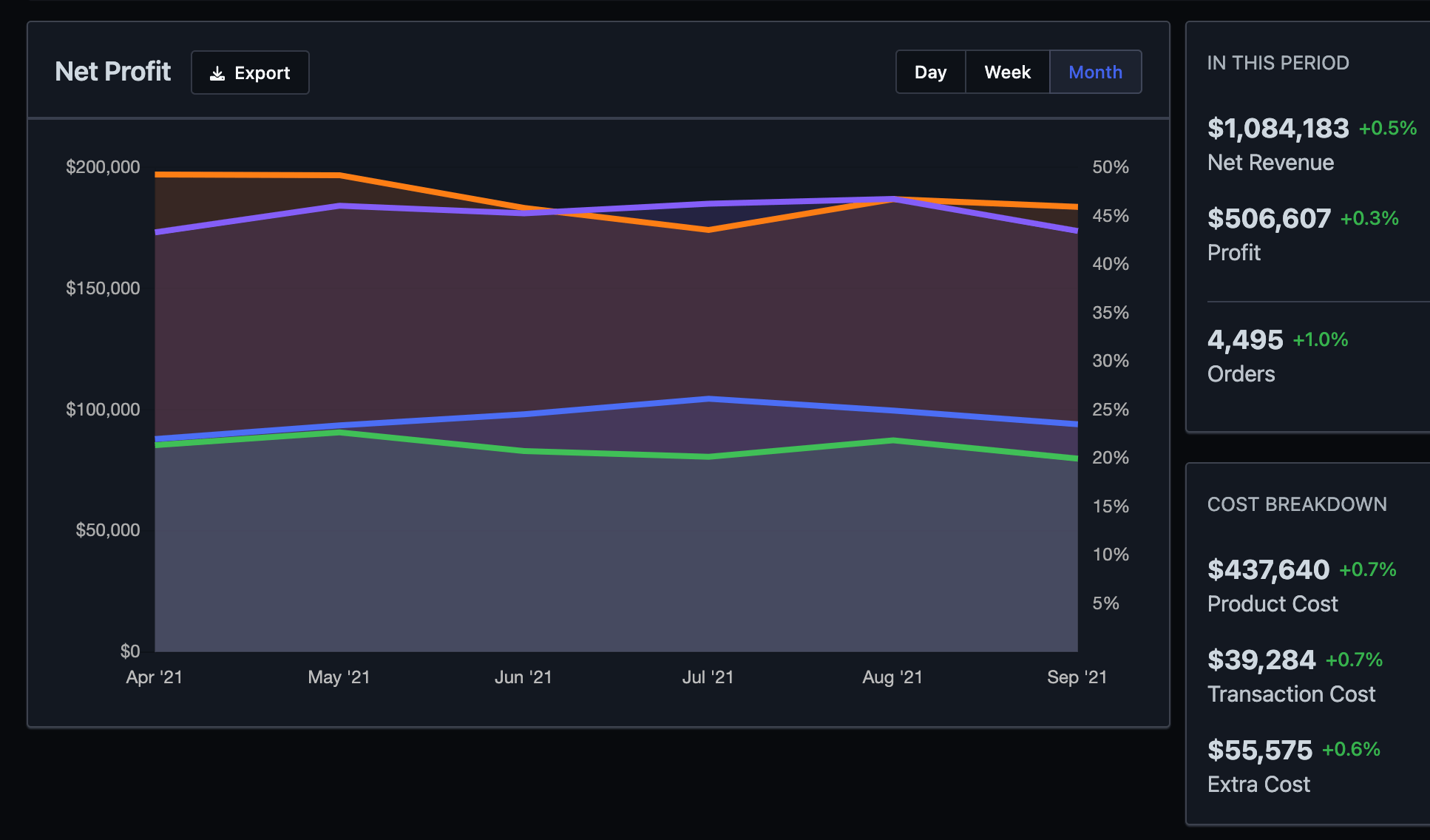Switch chart to Week view

(x=1007, y=72)
